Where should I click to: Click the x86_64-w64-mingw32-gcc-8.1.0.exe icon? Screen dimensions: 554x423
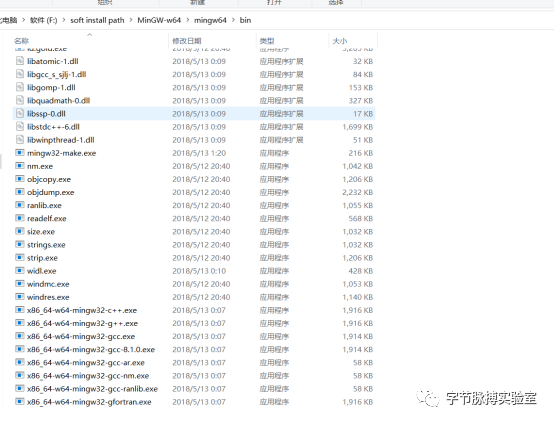pos(20,349)
